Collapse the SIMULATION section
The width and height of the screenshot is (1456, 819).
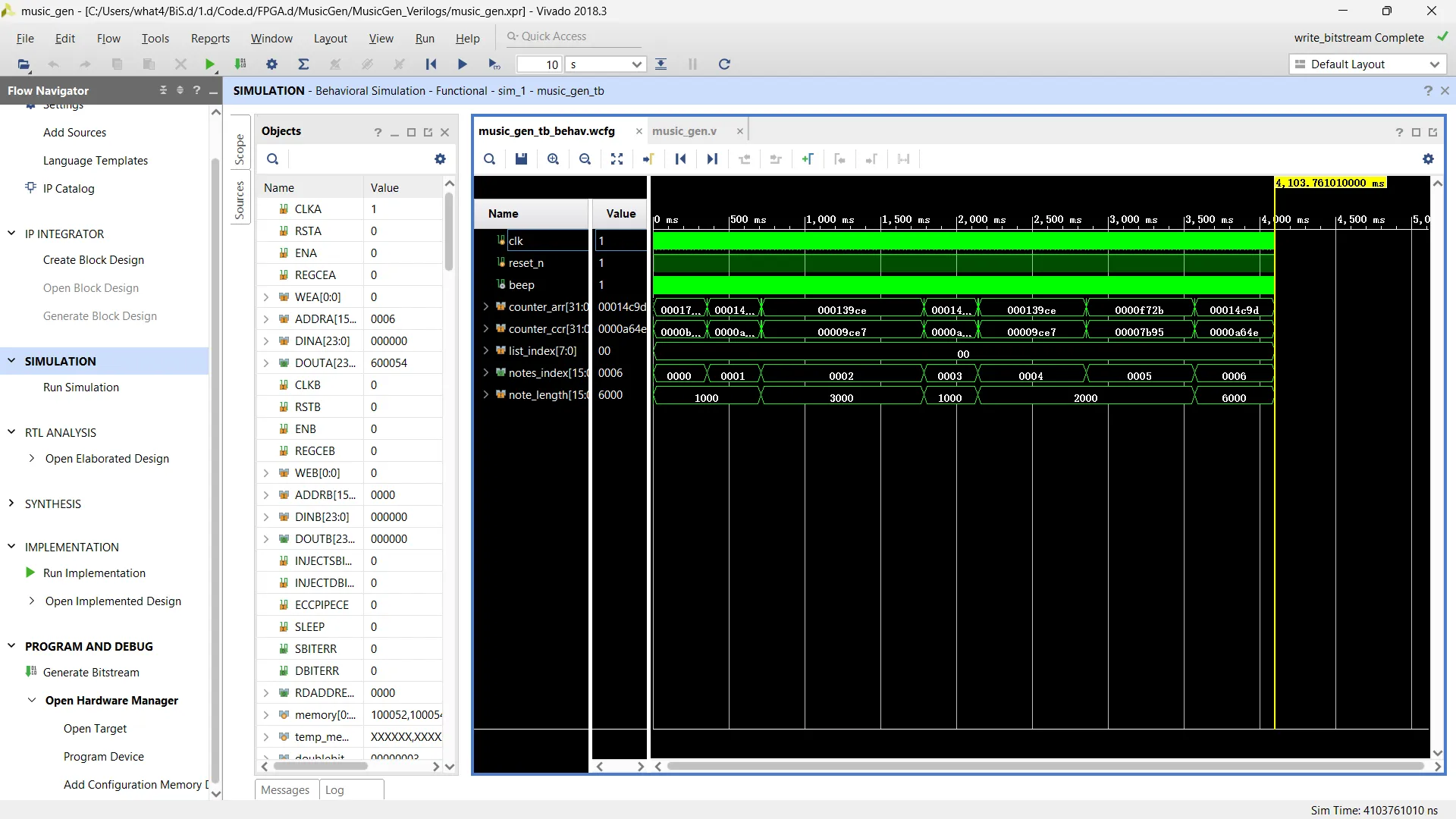(11, 361)
